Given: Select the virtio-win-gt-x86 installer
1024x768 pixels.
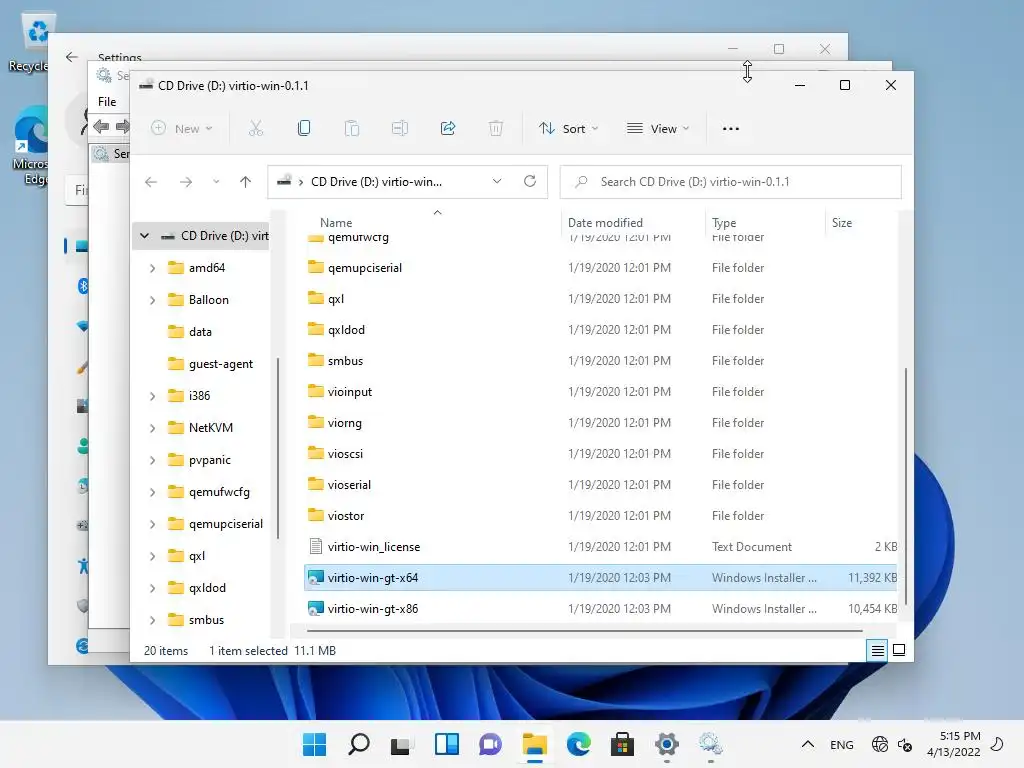Looking at the screenshot, I should point(600,609).
